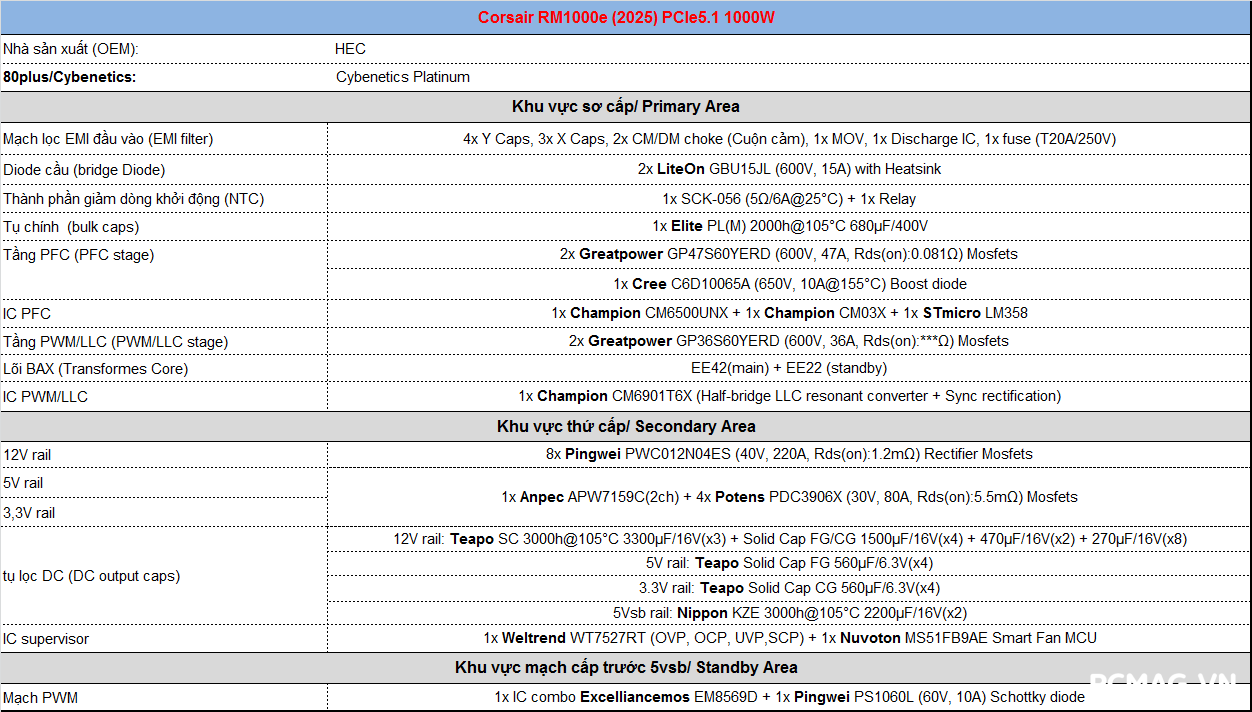Click the EE42 transformer core cell
This screenshot has width=1252, height=712.
[789, 368]
